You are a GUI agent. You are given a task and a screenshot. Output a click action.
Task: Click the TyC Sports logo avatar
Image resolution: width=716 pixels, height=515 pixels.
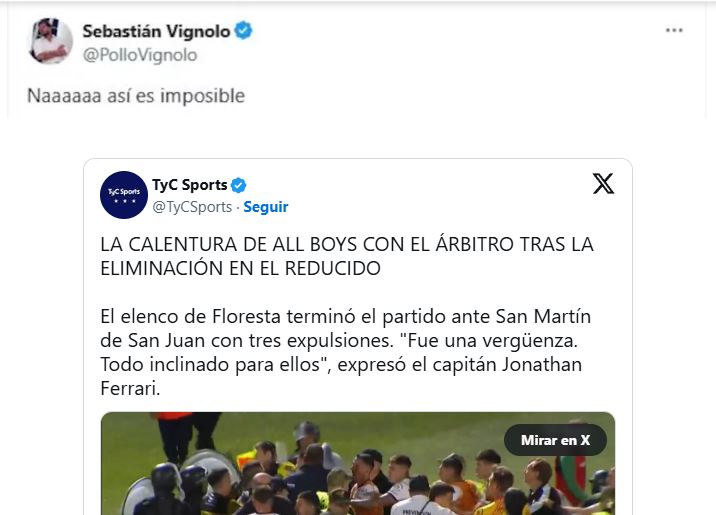pos(124,195)
